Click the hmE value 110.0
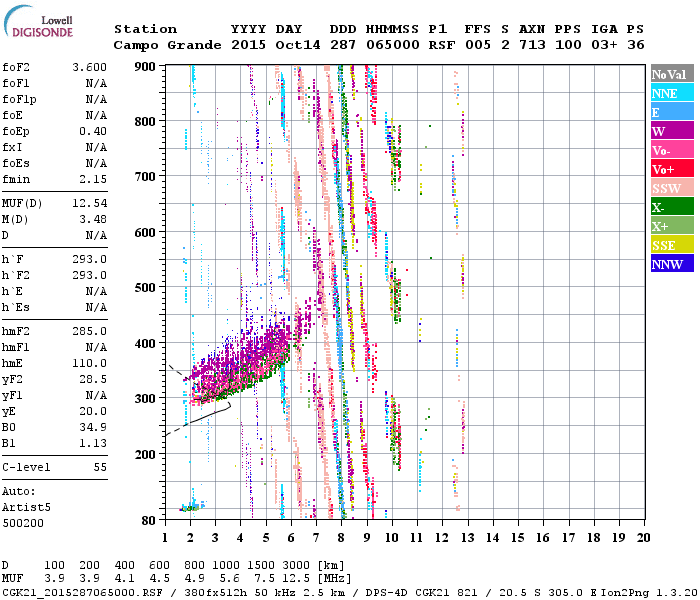This screenshot has height=600, width=700. tap(89, 363)
